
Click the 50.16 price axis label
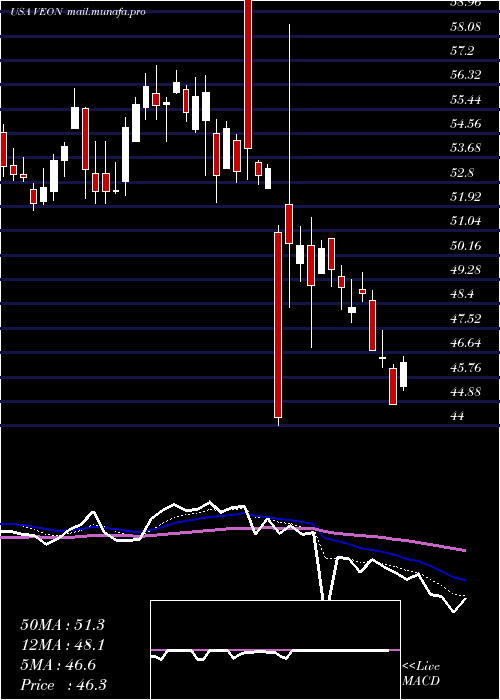(x=466, y=246)
